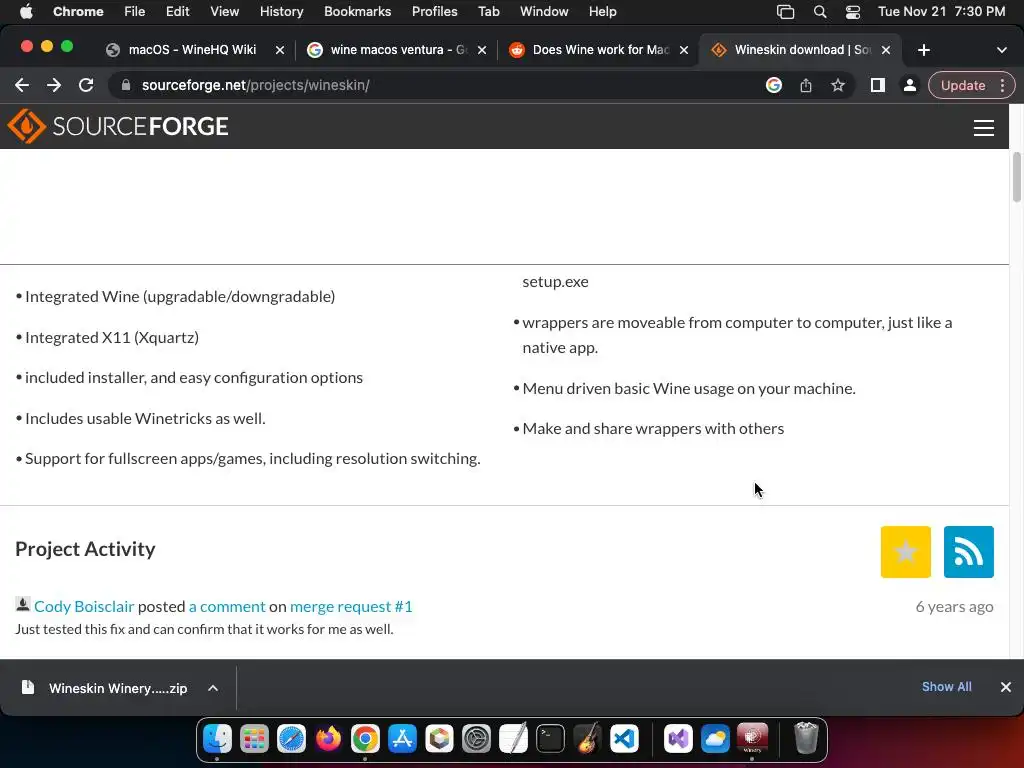
Task: Open Visual Studio Code from the Dock
Action: (624, 739)
